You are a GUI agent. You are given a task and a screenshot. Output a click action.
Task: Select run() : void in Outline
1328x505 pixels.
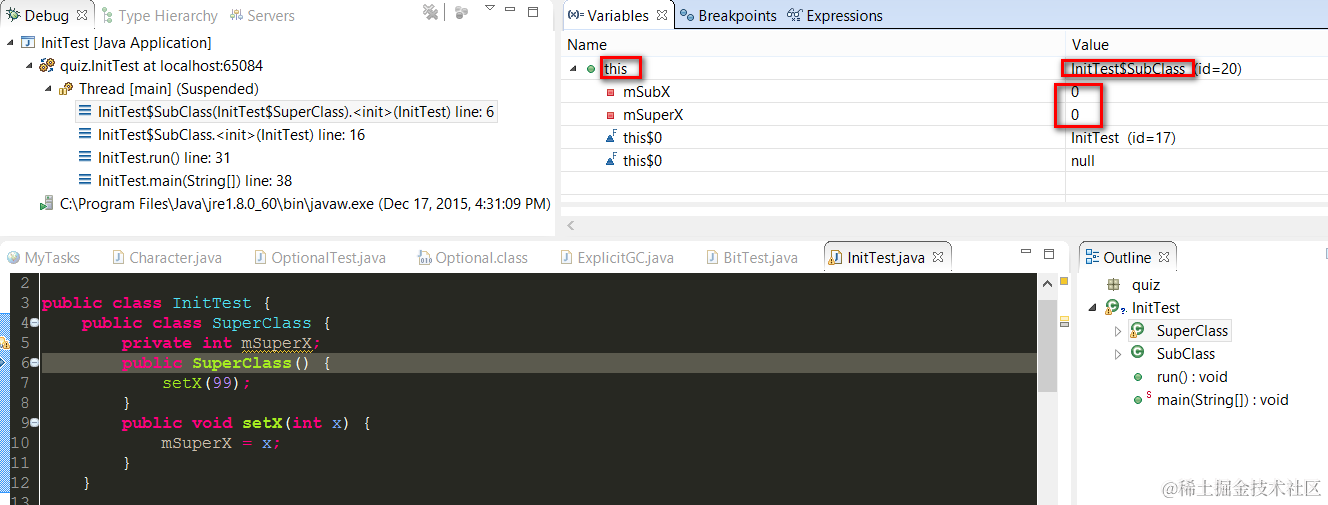point(1191,377)
